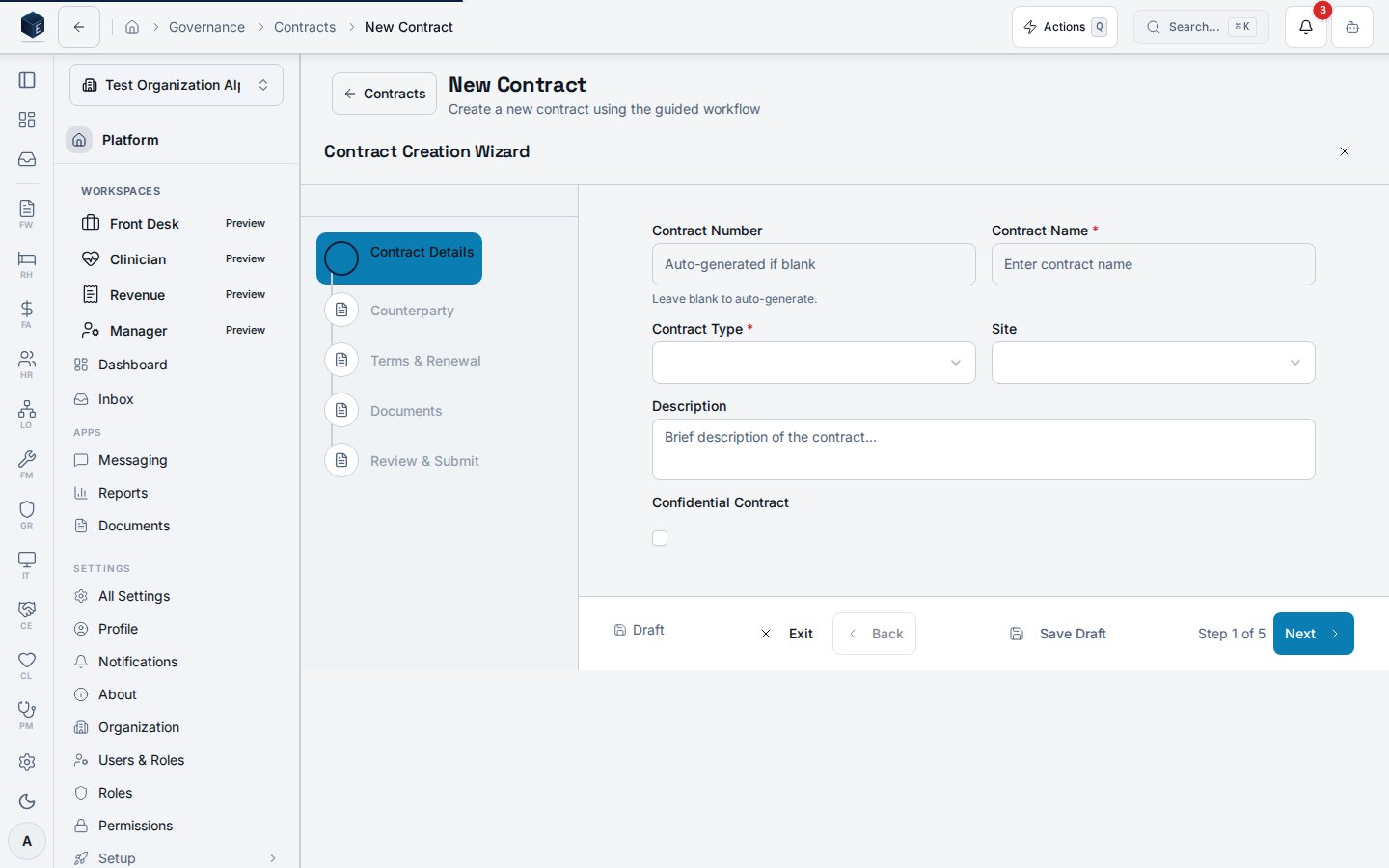
Task: Select the Review & Submit step
Action: (x=402, y=461)
